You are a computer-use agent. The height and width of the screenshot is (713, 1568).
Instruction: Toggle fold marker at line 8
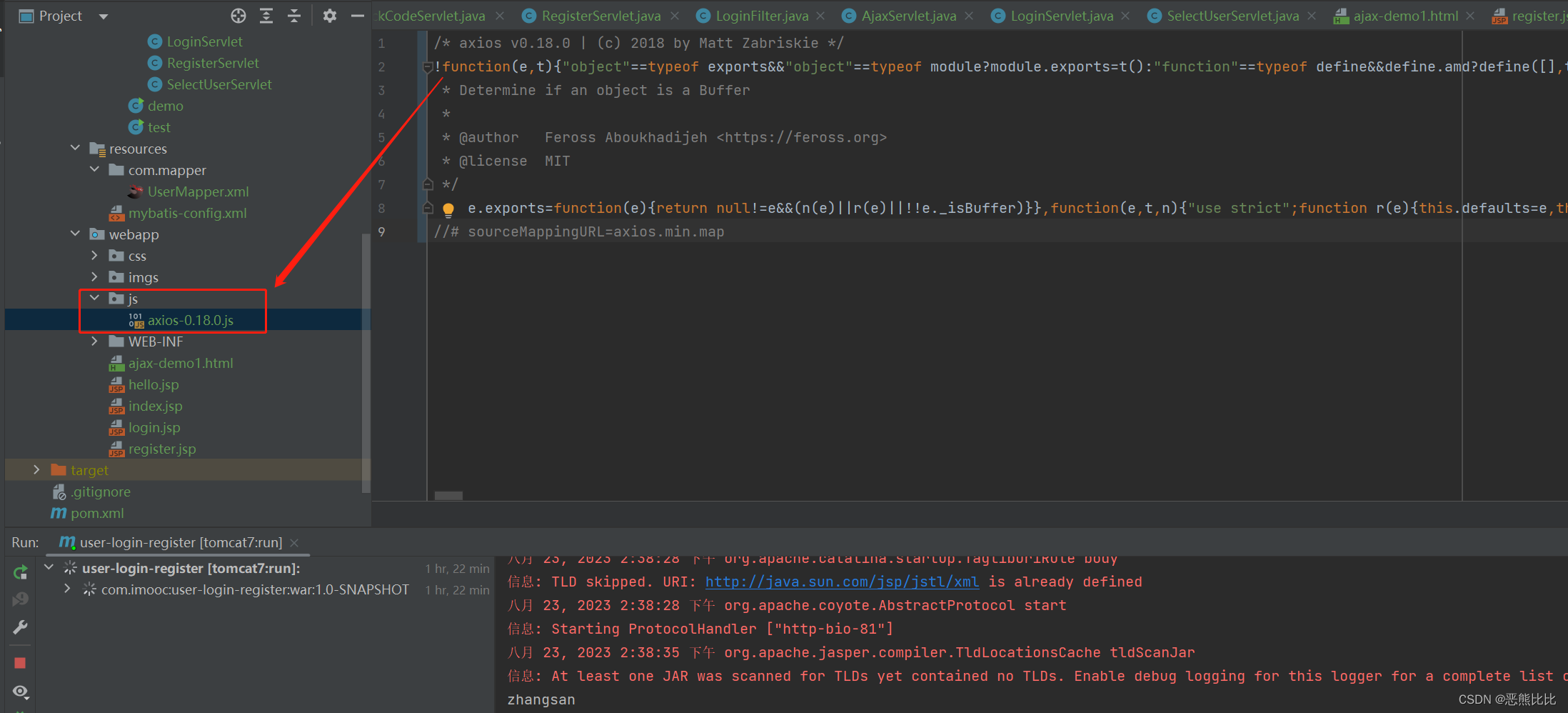pos(428,208)
